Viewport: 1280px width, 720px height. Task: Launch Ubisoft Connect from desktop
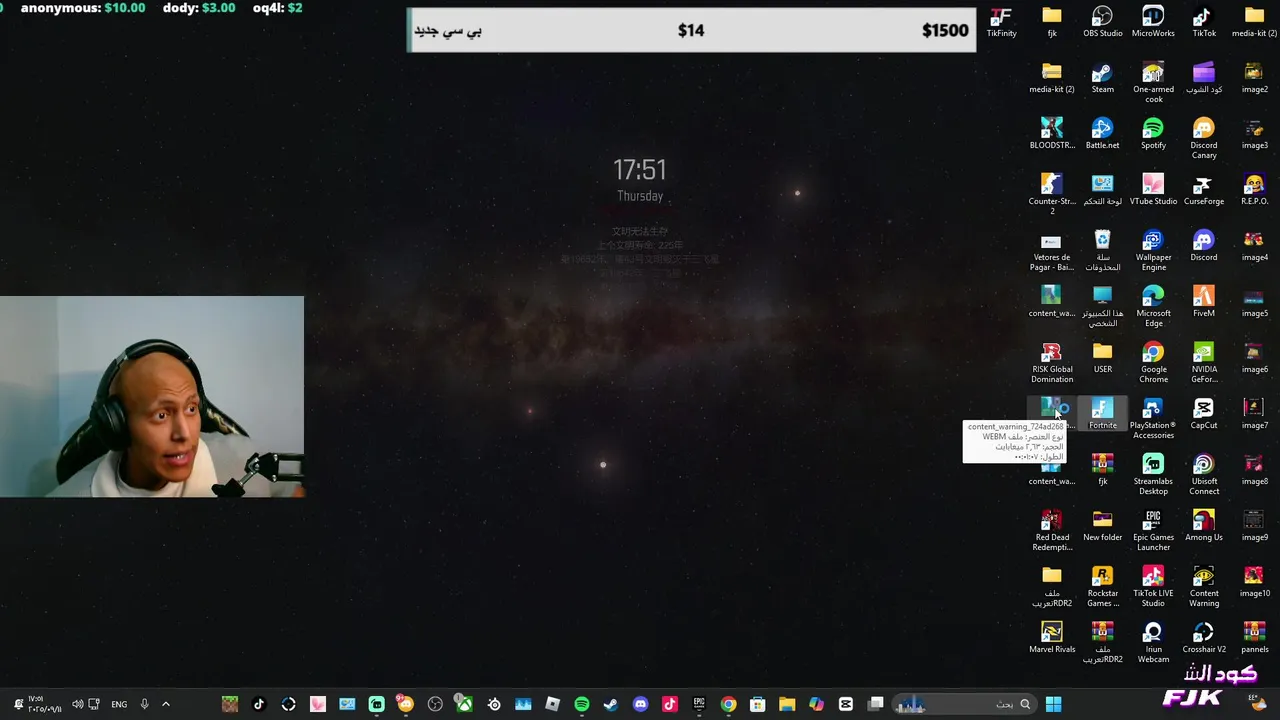[x=1203, y=474]
